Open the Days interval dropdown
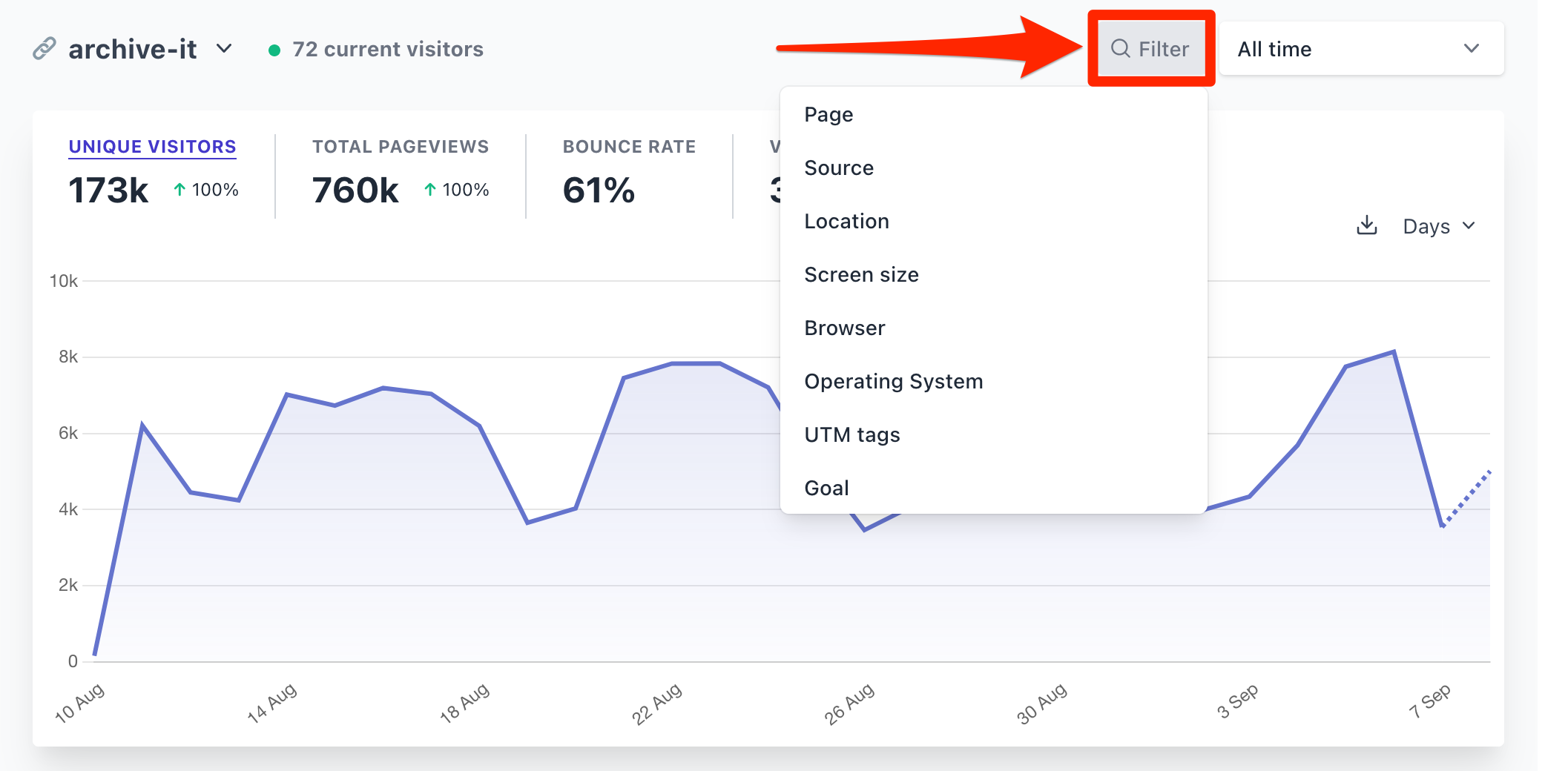 coord(1438,226)
